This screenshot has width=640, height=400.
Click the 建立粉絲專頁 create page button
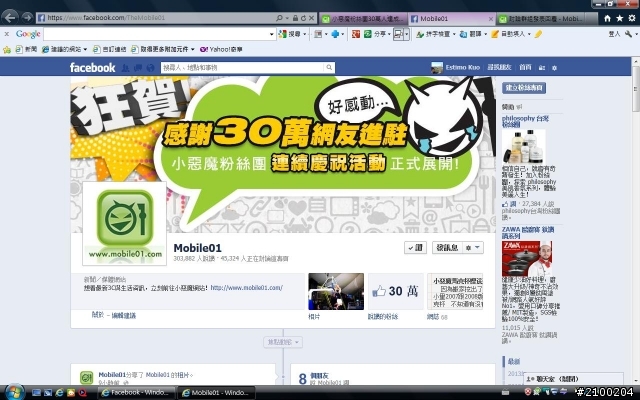coord(524,88)
